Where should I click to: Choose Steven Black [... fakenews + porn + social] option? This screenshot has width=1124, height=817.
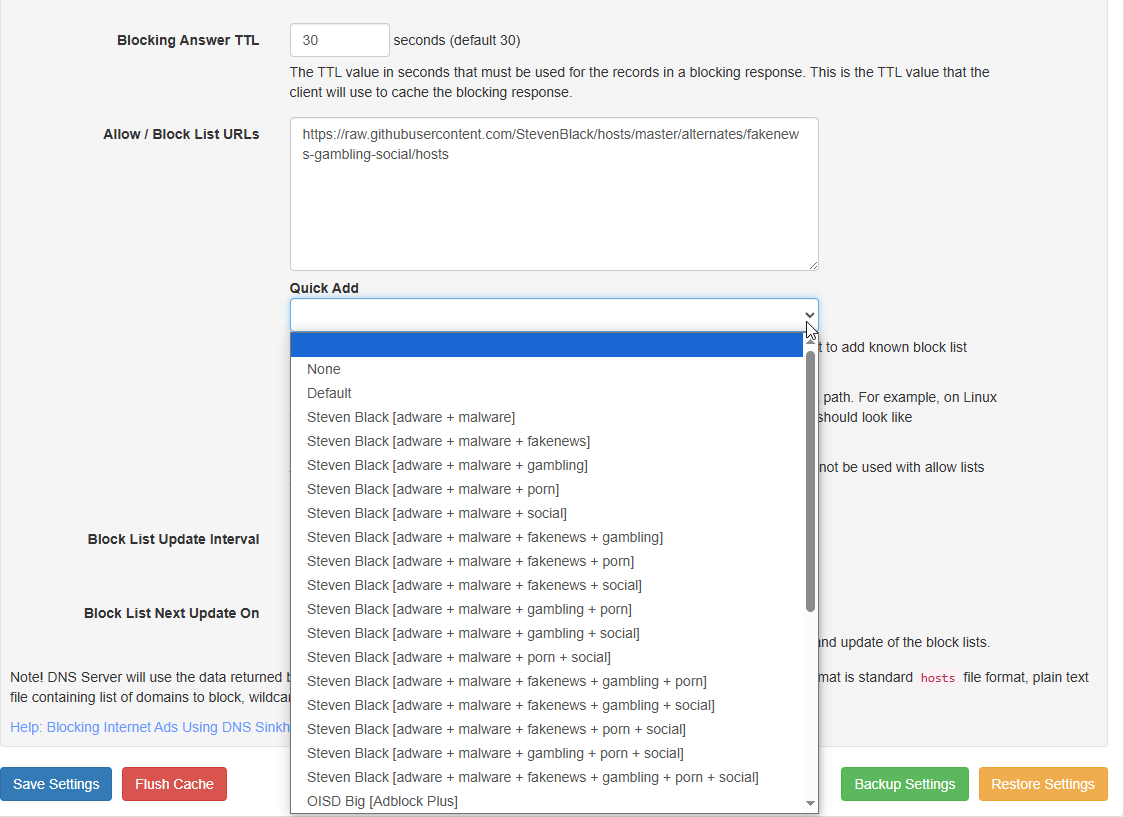coord(547,730)
